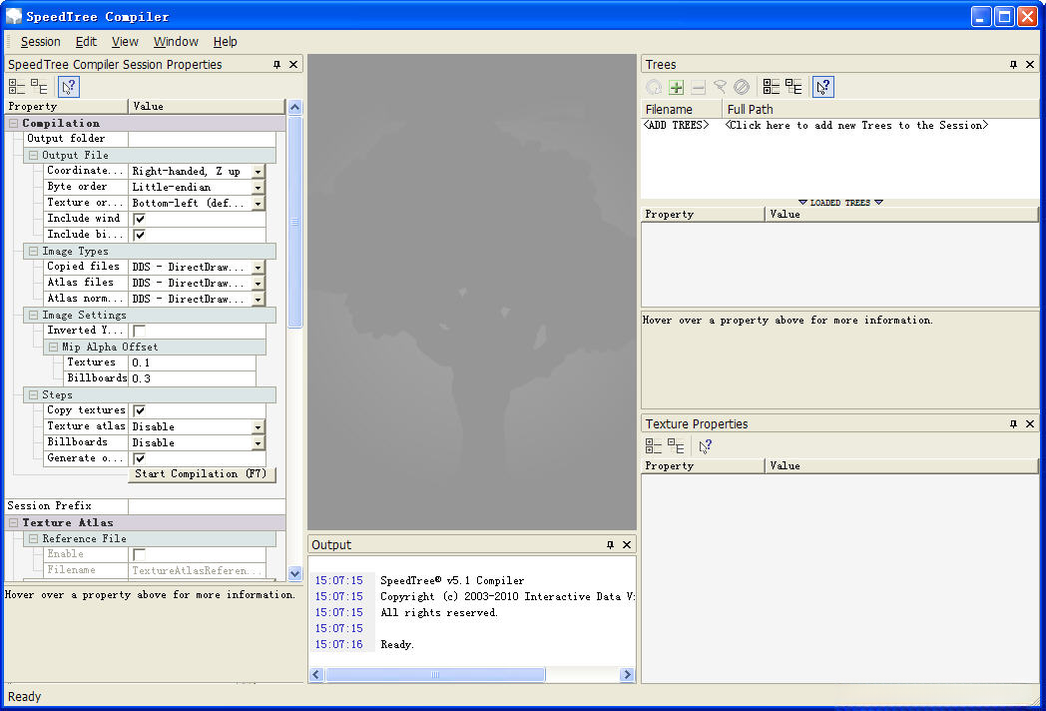Image resolution: width=1046 pixels, height=711 pixels.
Task: Close the Texture Properties panel
Action: coord(1030,424)
